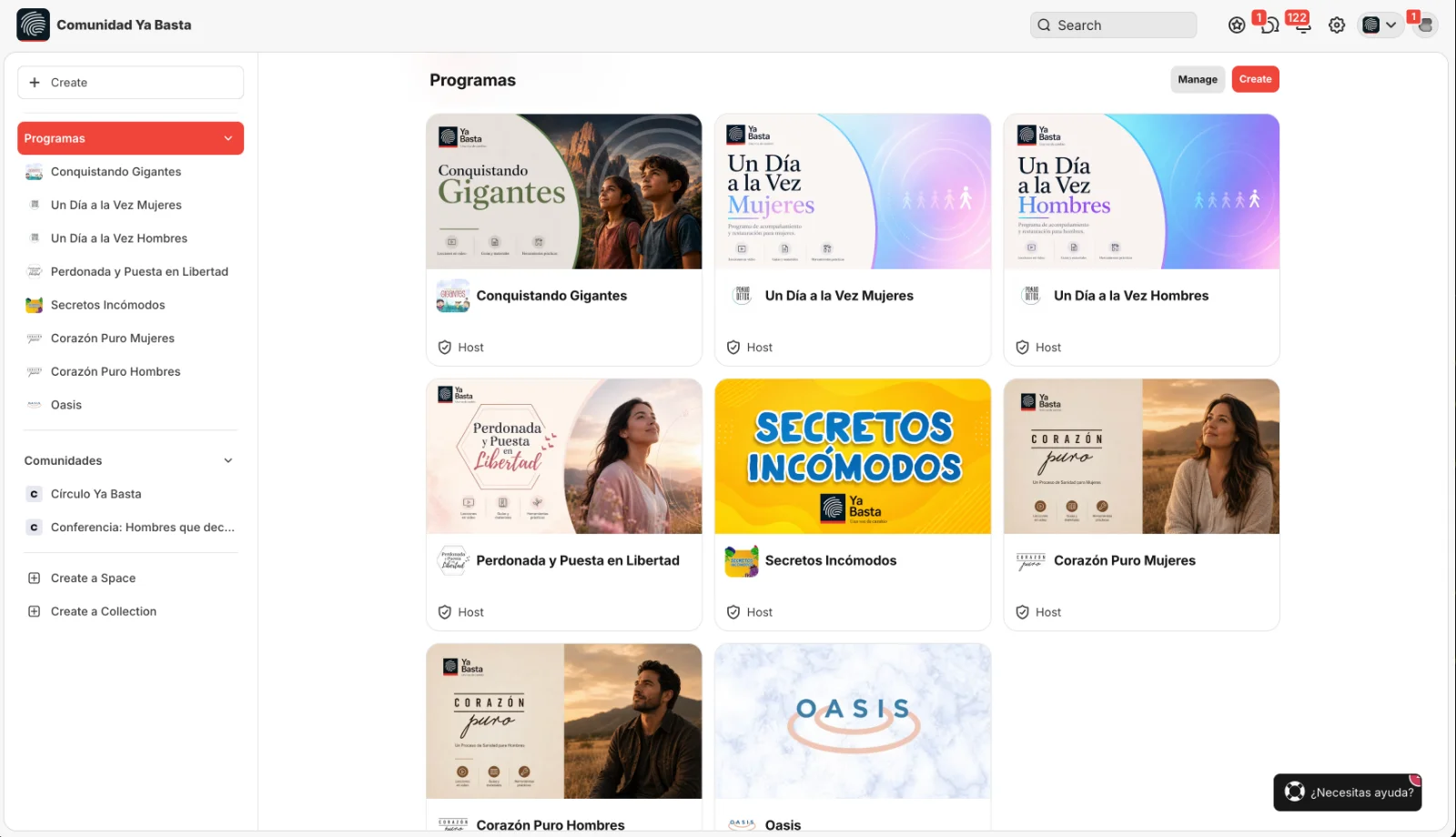Open Oasis in the sidebar
This screenshot has height=837, width=1456.
[x=130, y=405]
